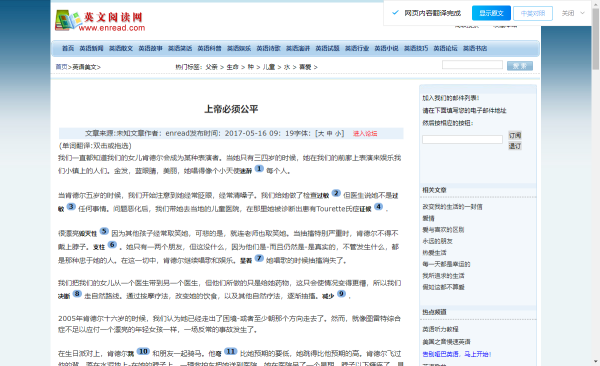Open 英语行业 in the navigation bar

tap(357, 48)
